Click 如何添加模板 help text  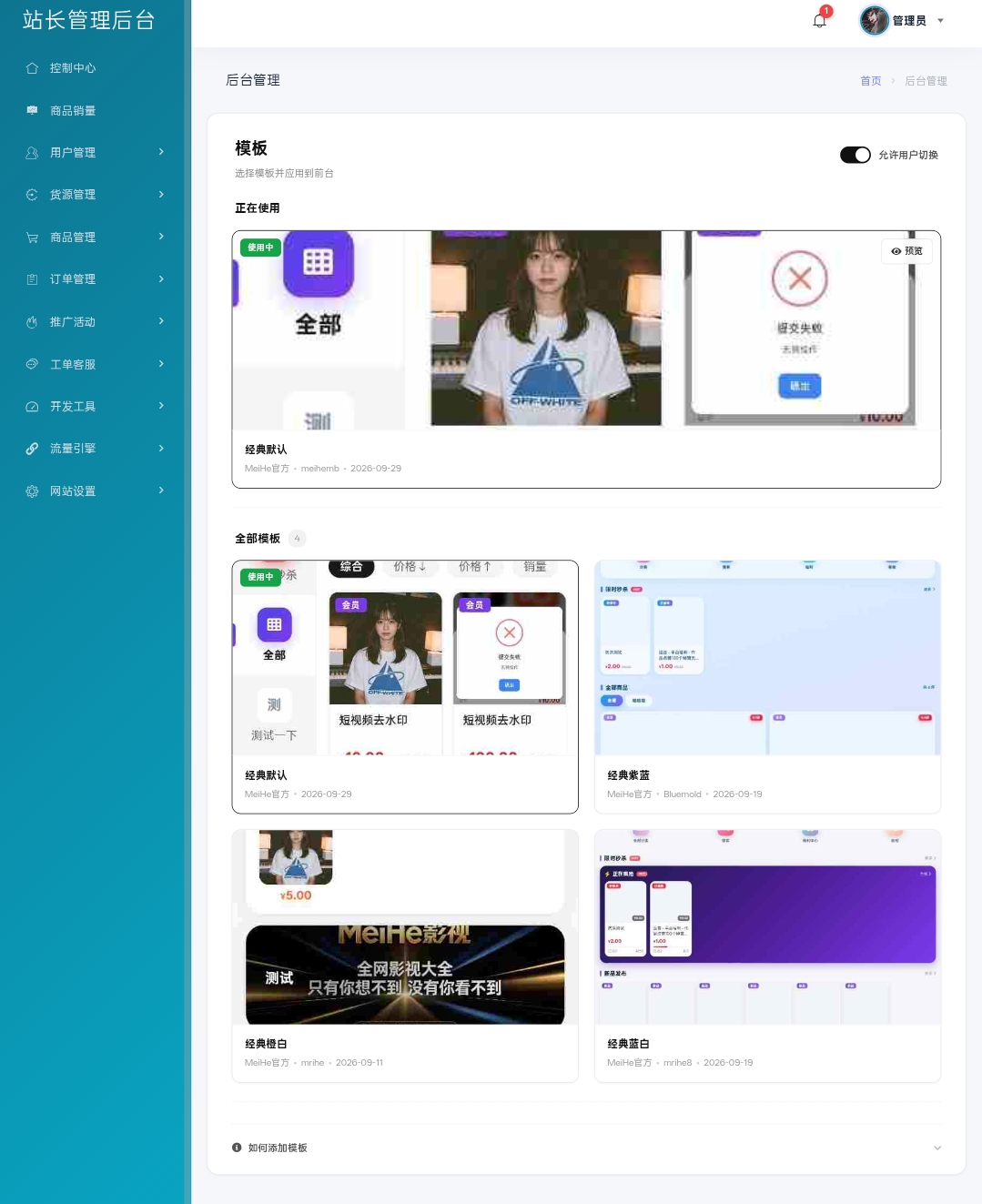pos(278,1148)
